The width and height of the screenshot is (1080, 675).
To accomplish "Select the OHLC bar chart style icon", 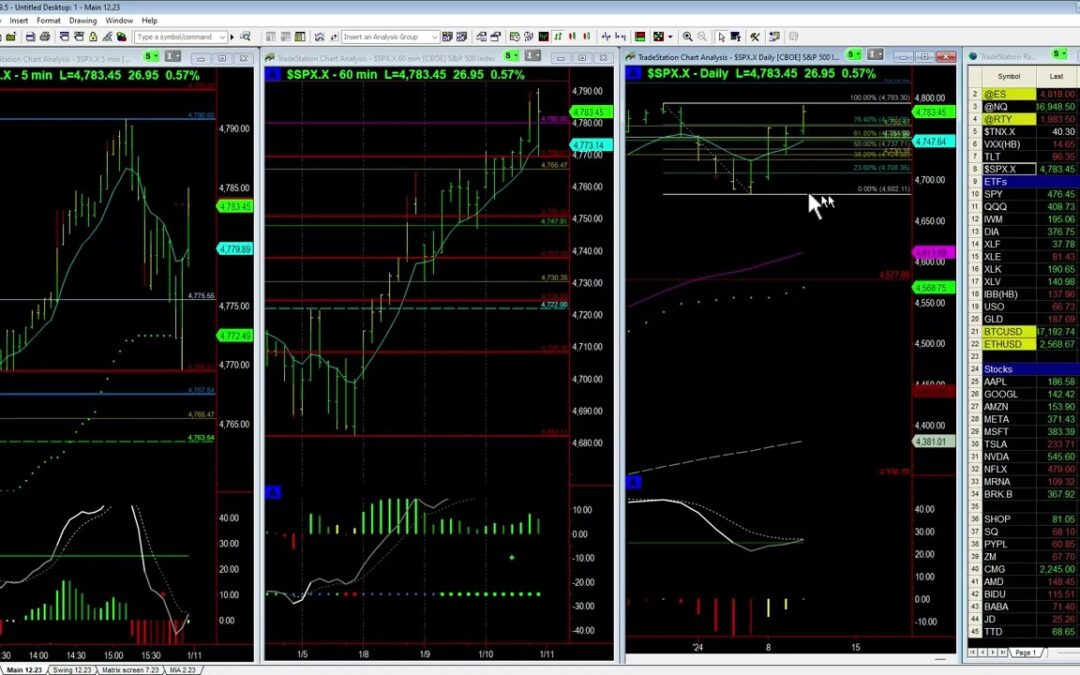I will (557, 37).
